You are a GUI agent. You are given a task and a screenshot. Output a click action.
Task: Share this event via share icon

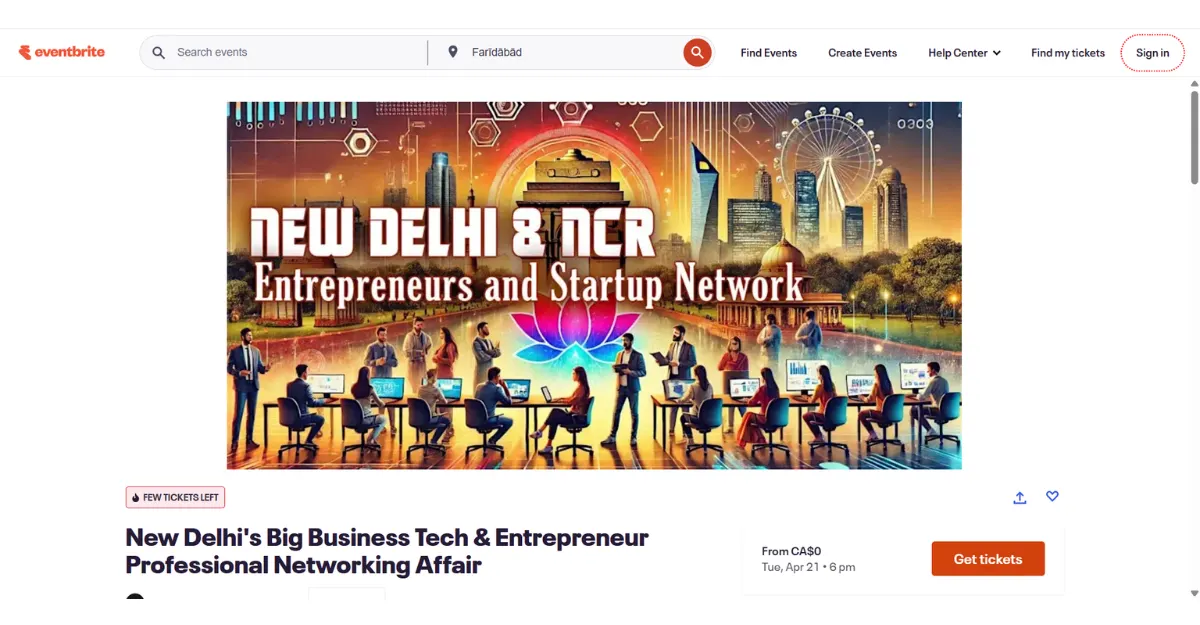tap(1020, 497)
